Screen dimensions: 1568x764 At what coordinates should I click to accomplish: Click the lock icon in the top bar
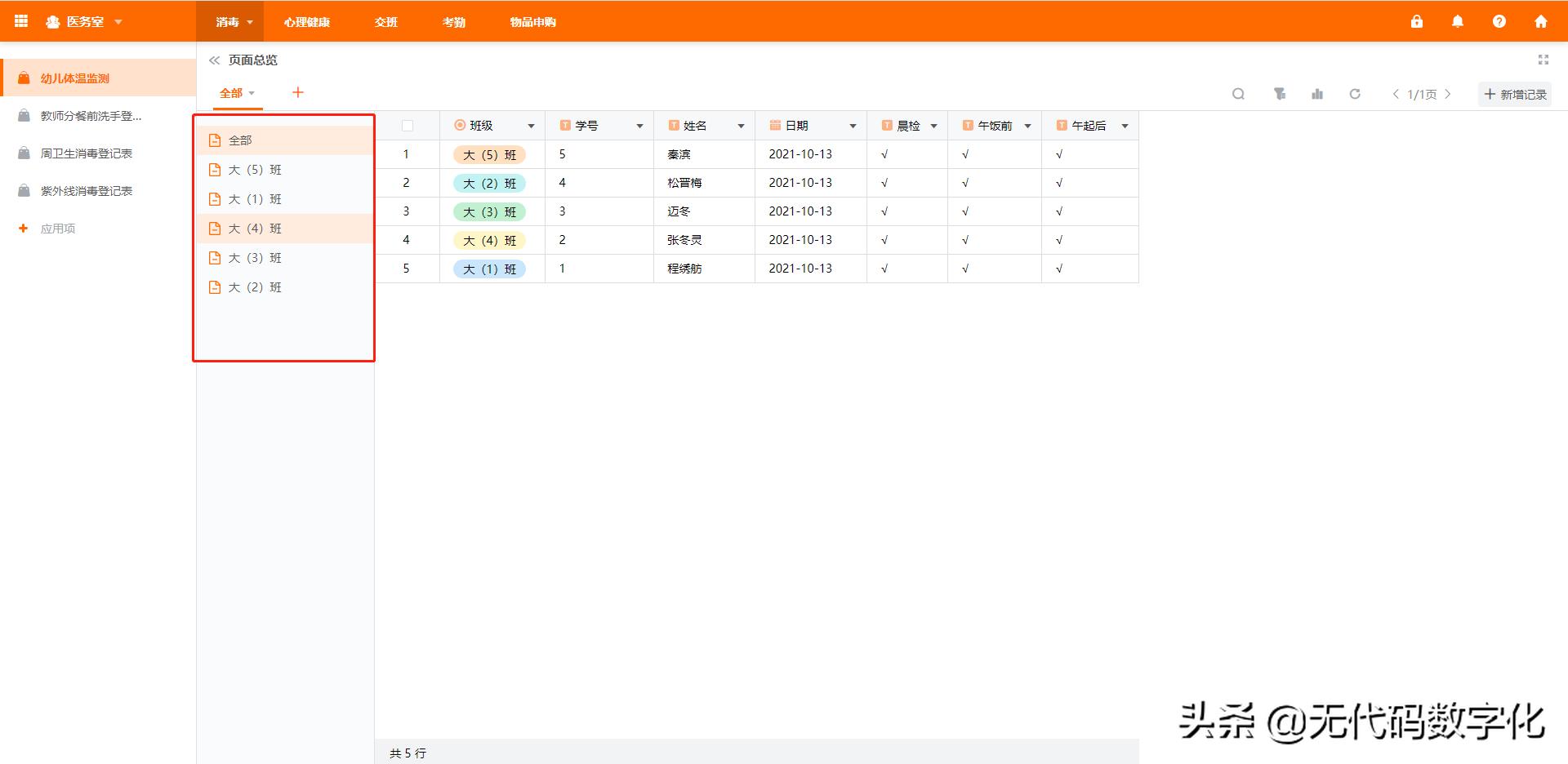(x=1417, y=21)
